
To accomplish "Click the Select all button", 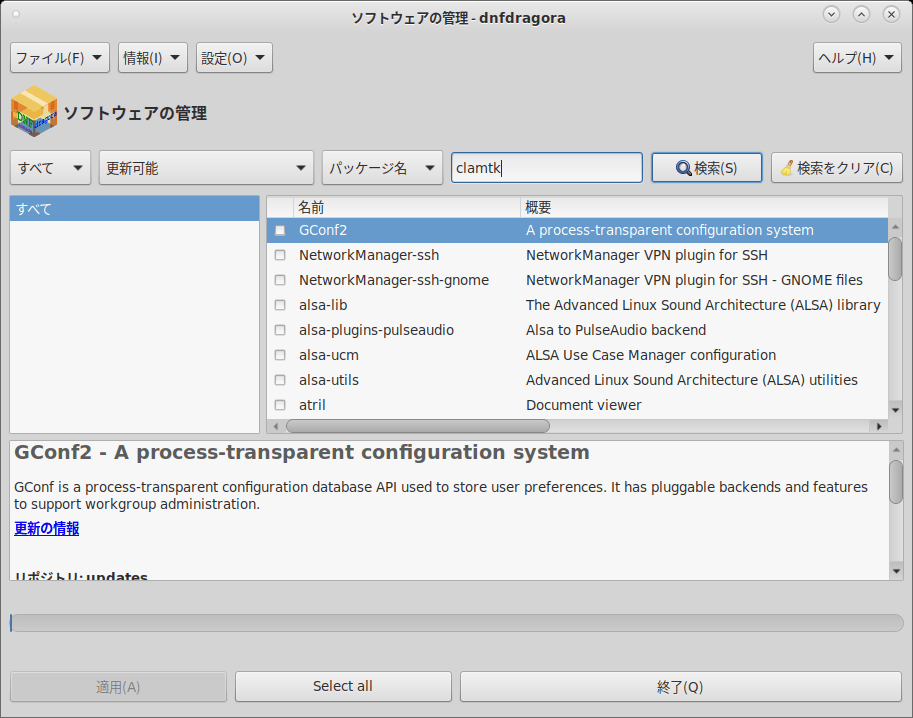I will click(343, 687).
